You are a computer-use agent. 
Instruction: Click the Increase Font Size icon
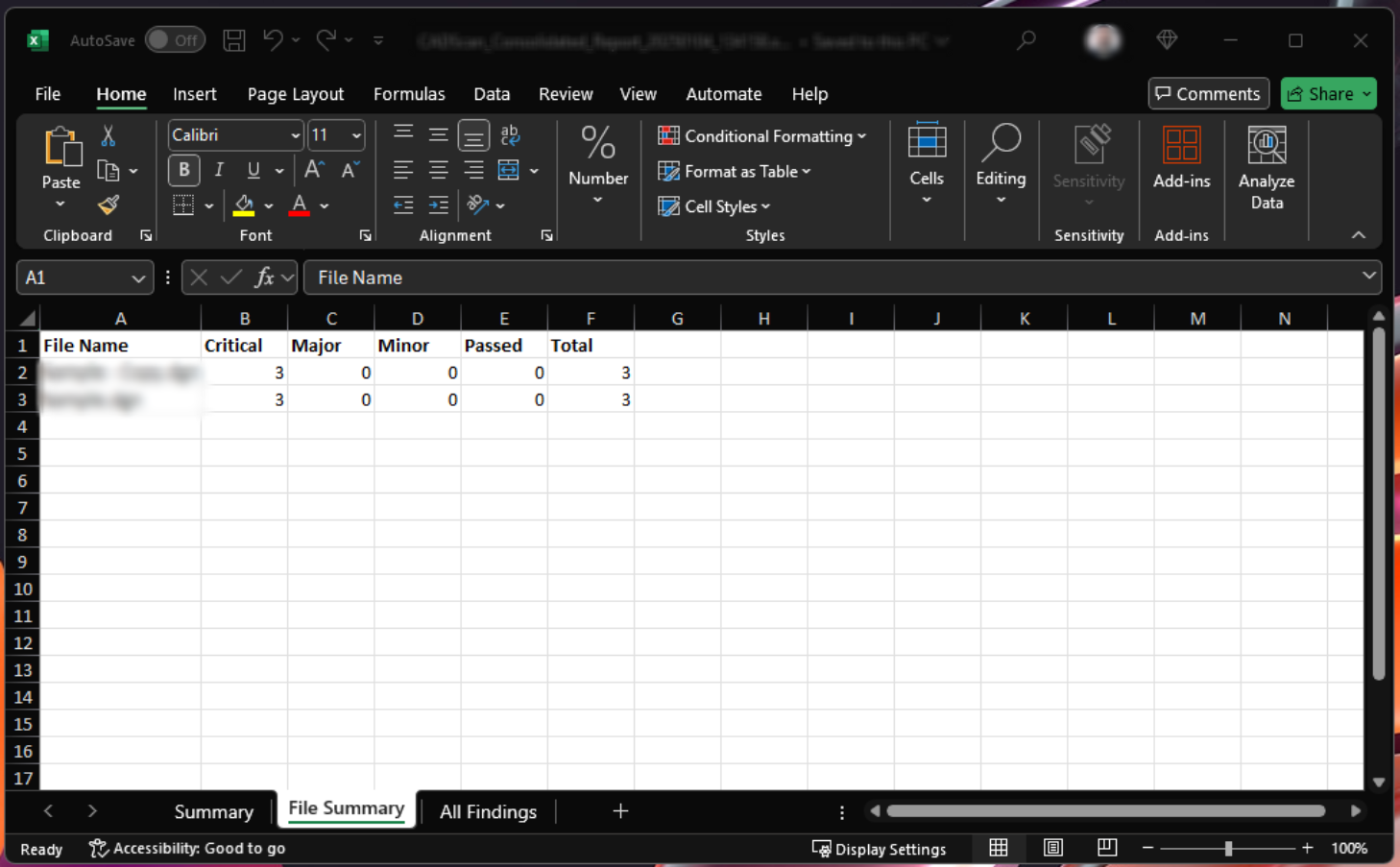tap(313, 170)
